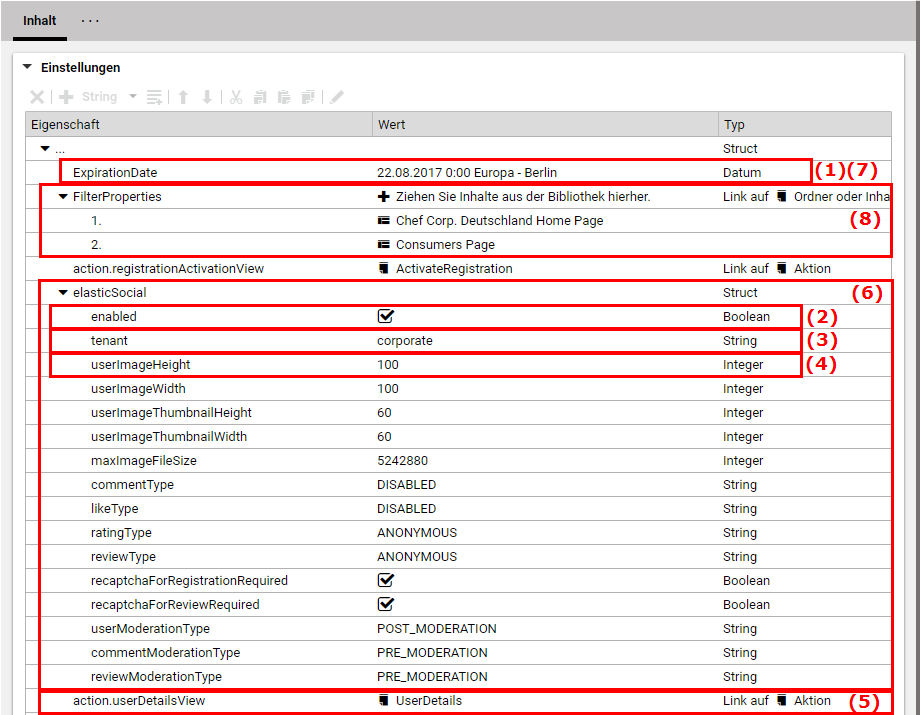Toggle the elasticSocial enabled checkbox
The width and height of the screenshot is (920, 715).
[385, 316]
